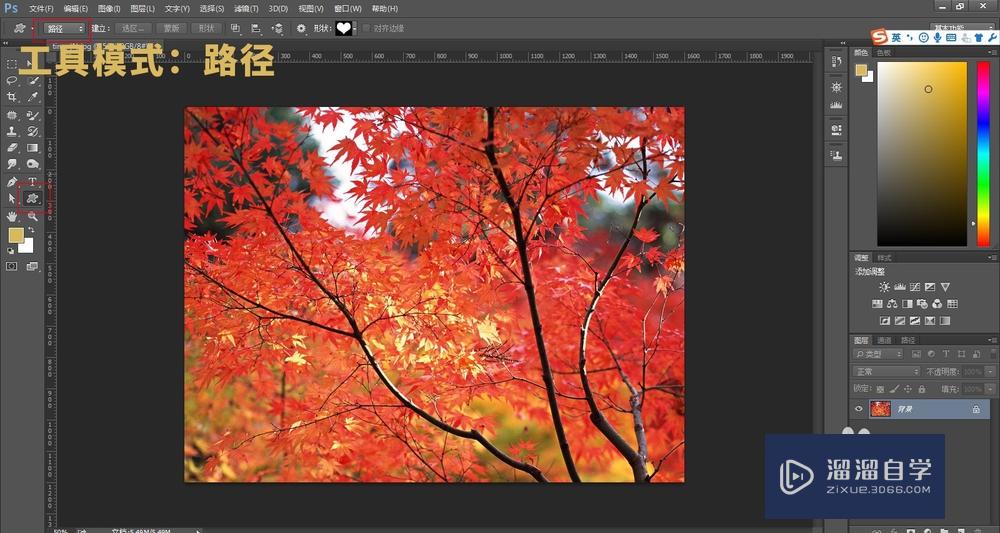Screen dimensions: 1000x533
Task: Open the 正常 blend mode dropdown
Action: pyautogui.click(x=886, y=372)
